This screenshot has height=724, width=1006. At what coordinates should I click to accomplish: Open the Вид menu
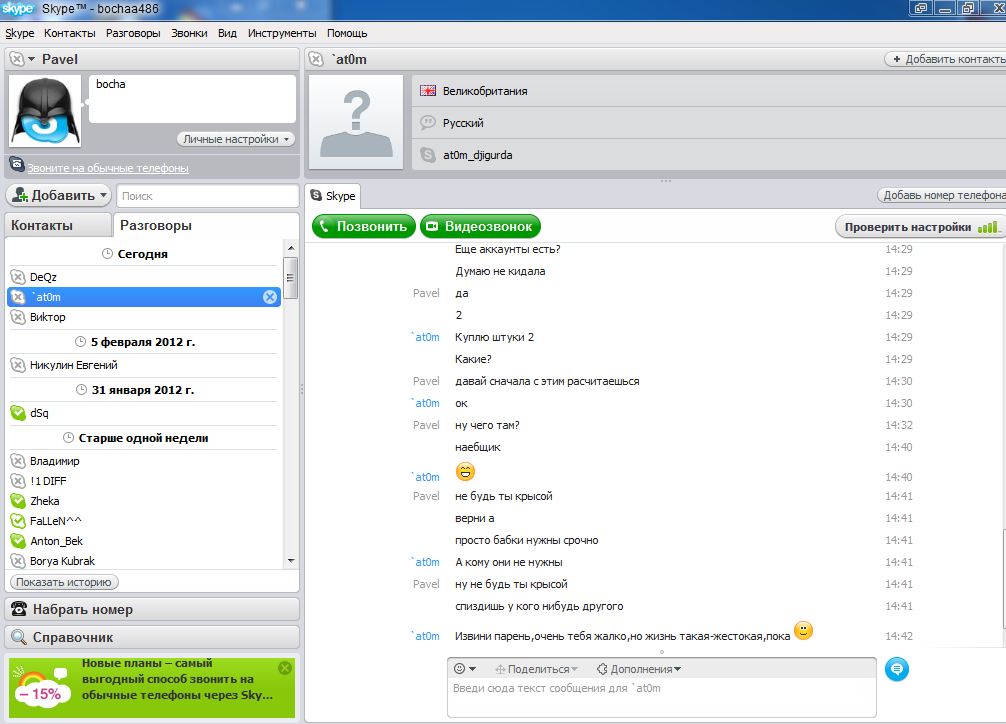227,33
